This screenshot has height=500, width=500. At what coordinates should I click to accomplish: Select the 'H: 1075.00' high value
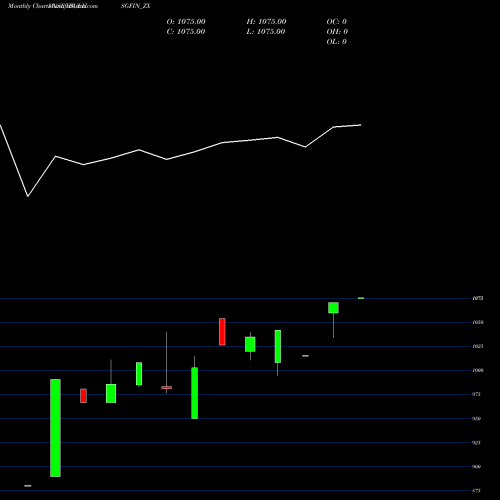click(x=266, y=22)
